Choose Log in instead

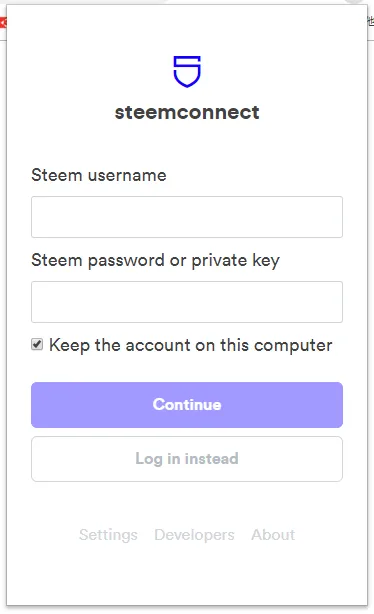pyautogui.click(x=187, y=459)
